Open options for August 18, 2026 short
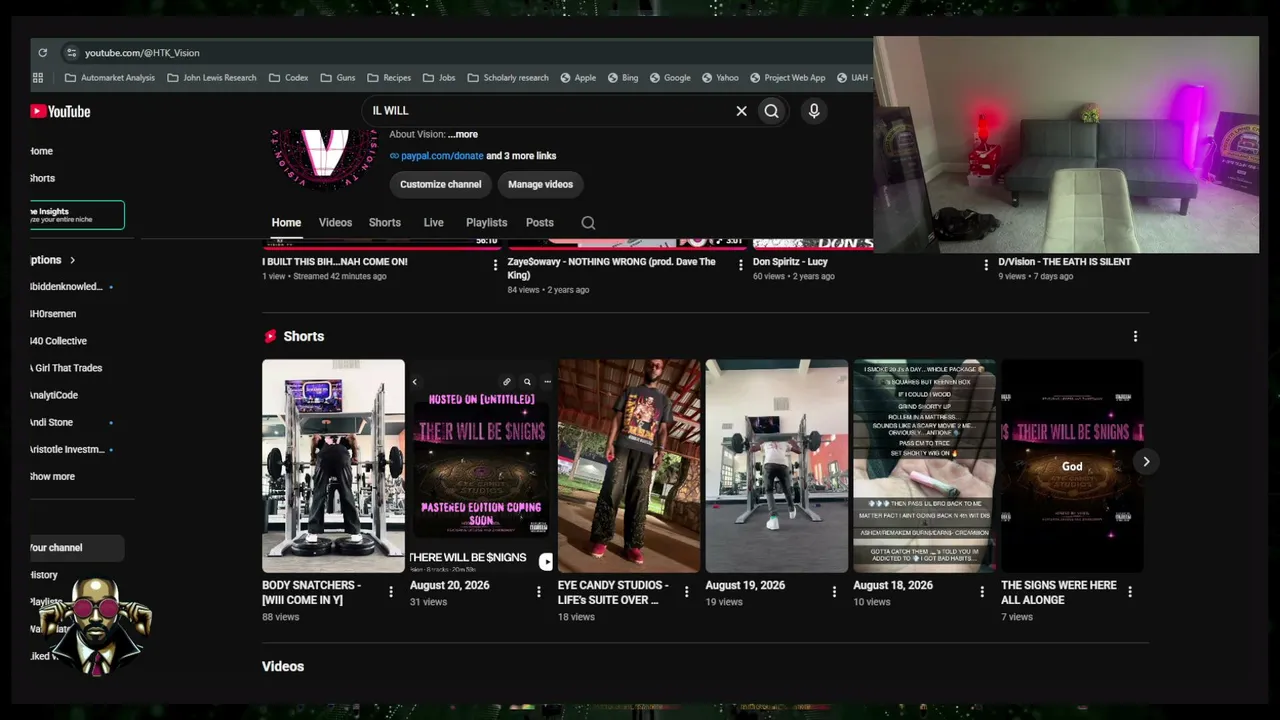 [x=982, y=592]
